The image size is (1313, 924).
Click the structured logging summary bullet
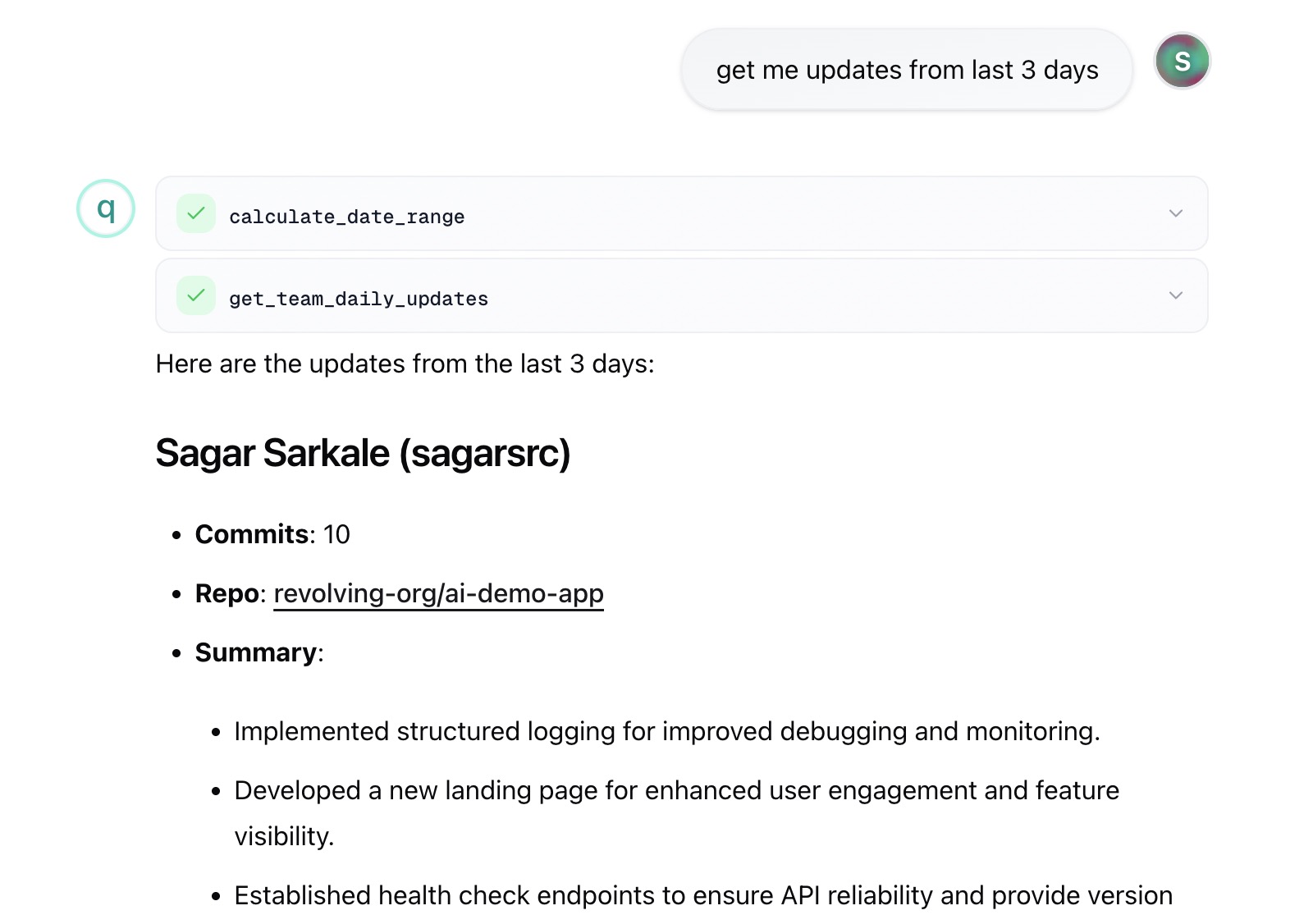point(666,731)
